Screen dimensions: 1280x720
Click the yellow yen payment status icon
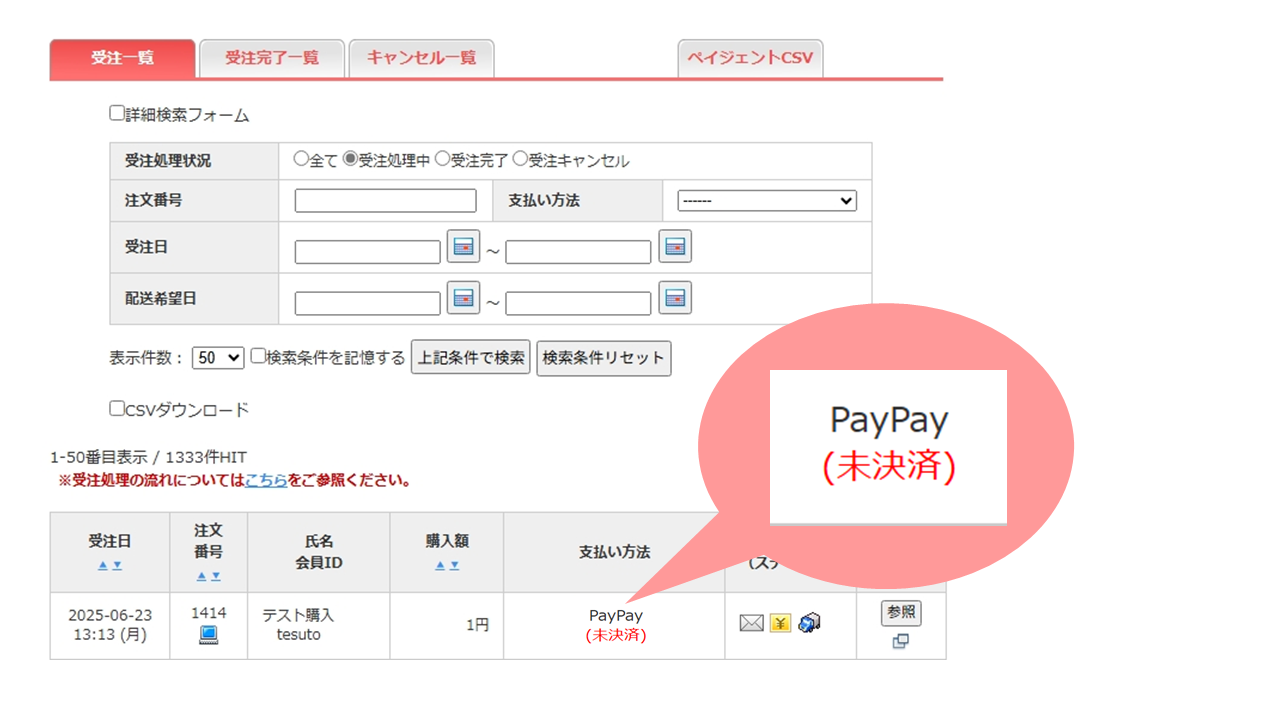780,623
